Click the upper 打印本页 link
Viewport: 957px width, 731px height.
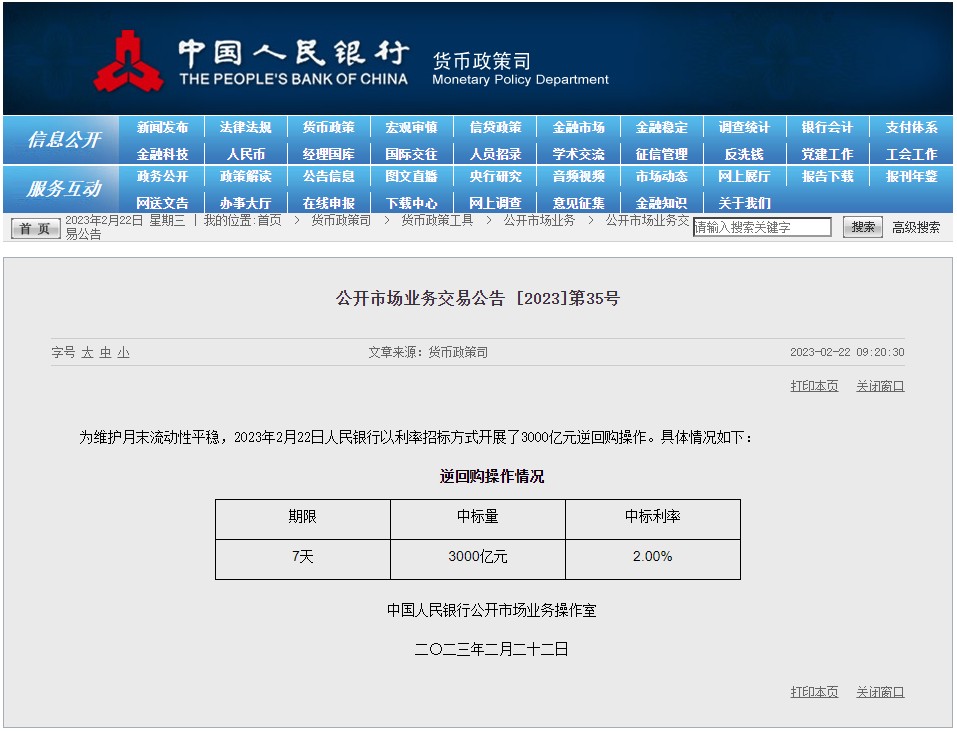click(814, 386)
